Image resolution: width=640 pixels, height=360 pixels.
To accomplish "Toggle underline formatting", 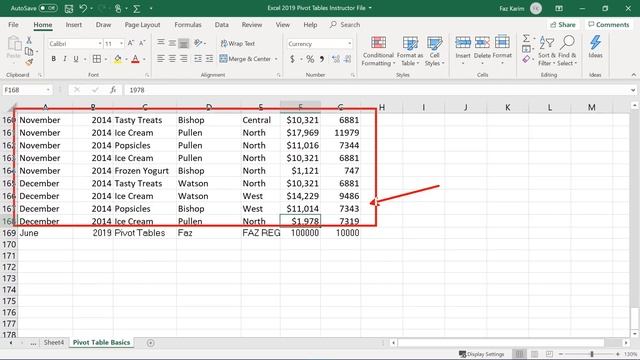I will (76, 59).
